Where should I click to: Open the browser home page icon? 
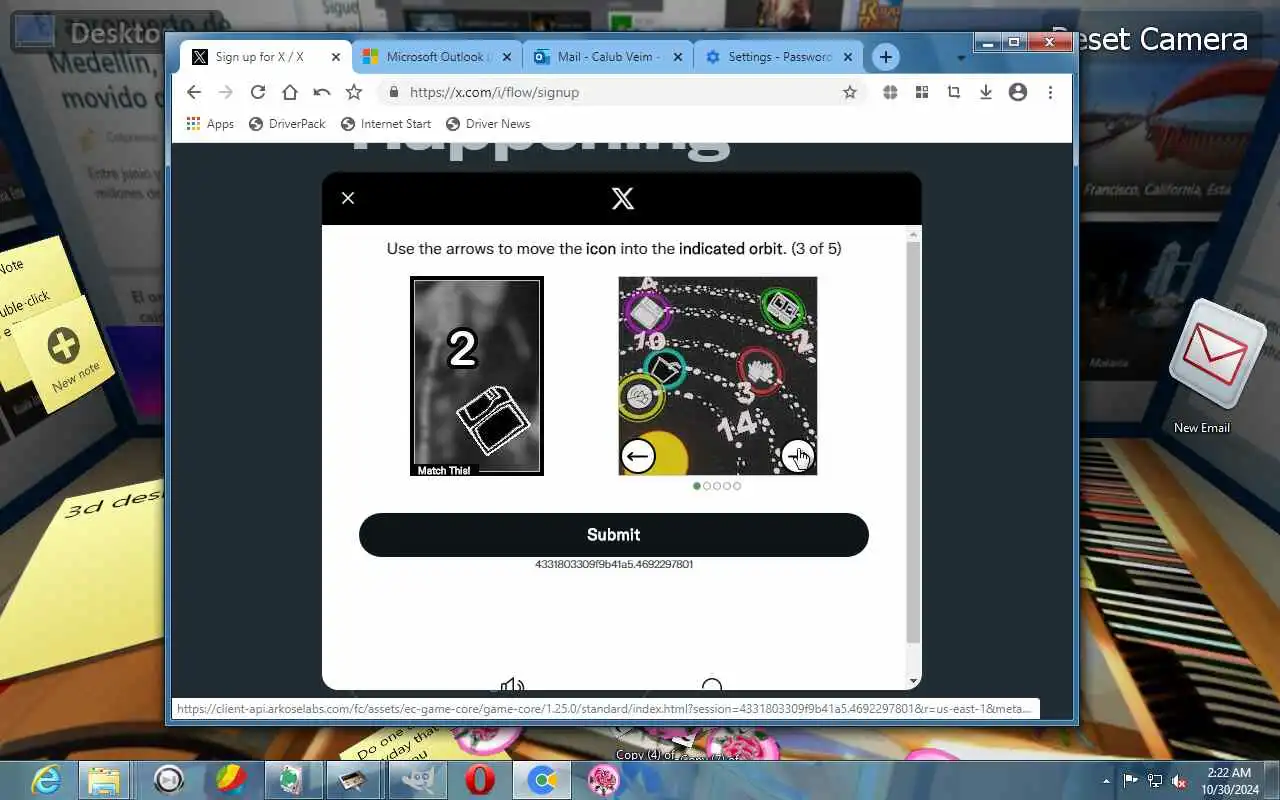290,92
